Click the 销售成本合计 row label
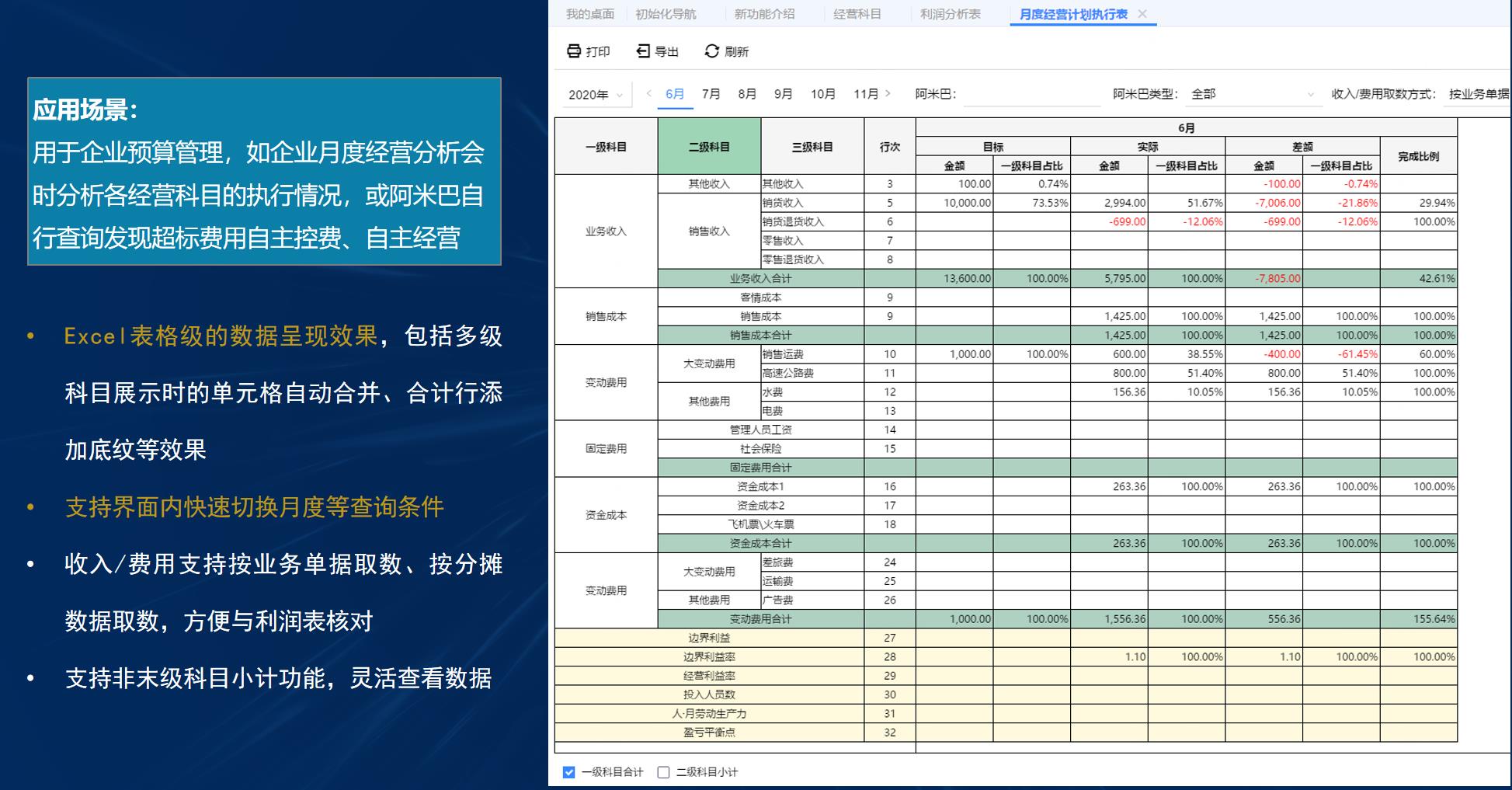The height and width of the screenshot is (790, 1512). [x=760, y=335]
